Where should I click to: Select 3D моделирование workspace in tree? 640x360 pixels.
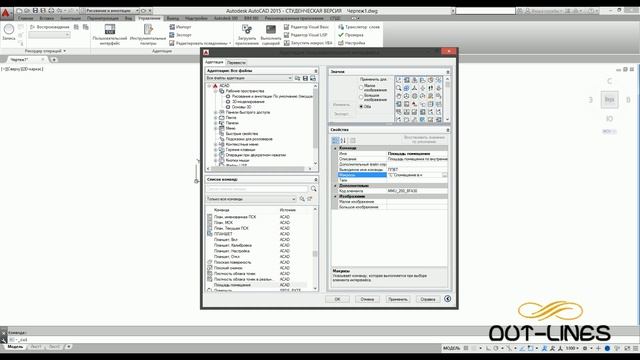(248, 102)
